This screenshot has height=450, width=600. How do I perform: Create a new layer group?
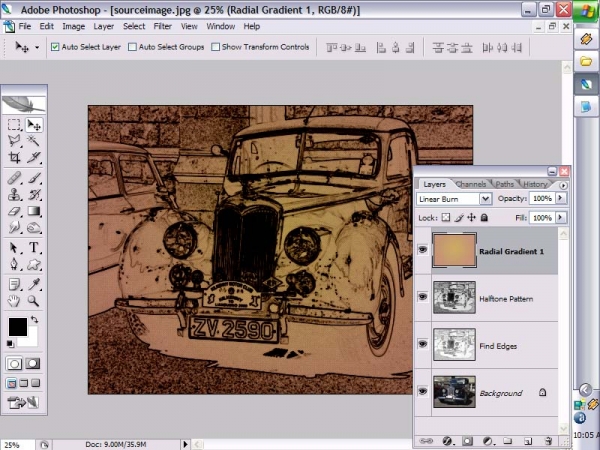coord(507,441)
